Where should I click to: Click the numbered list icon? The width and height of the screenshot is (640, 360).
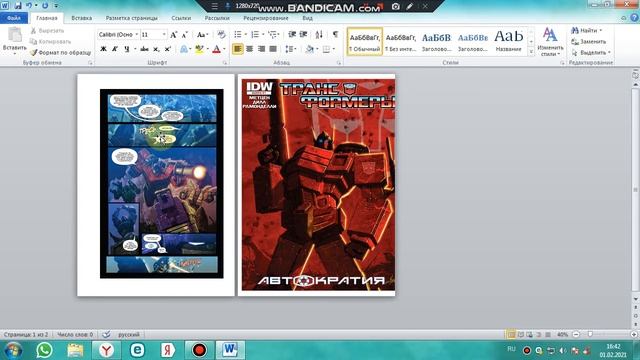coord(255,35)
